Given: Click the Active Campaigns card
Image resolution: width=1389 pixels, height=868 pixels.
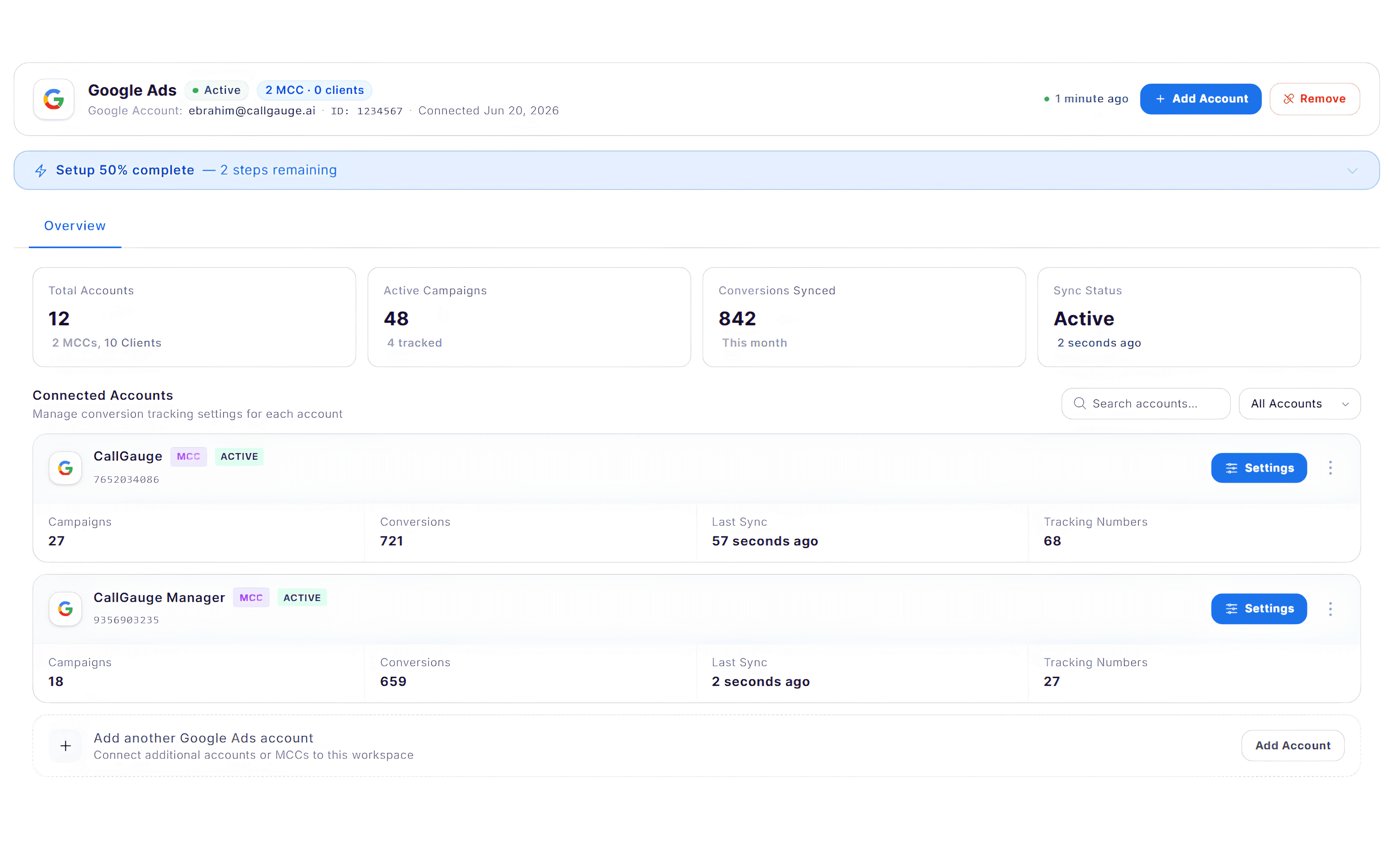Looking at the screenshot, I should coord(529,317).
